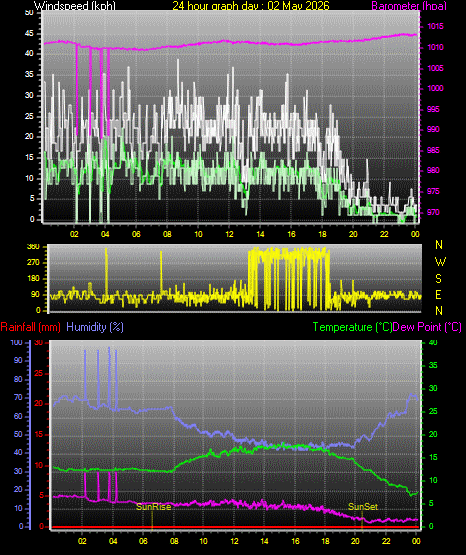Image resolution: width=466 pixels, height=555 pixels.
Task: Click the 180 wind direction axis value
Action: (x=33, y=279)
